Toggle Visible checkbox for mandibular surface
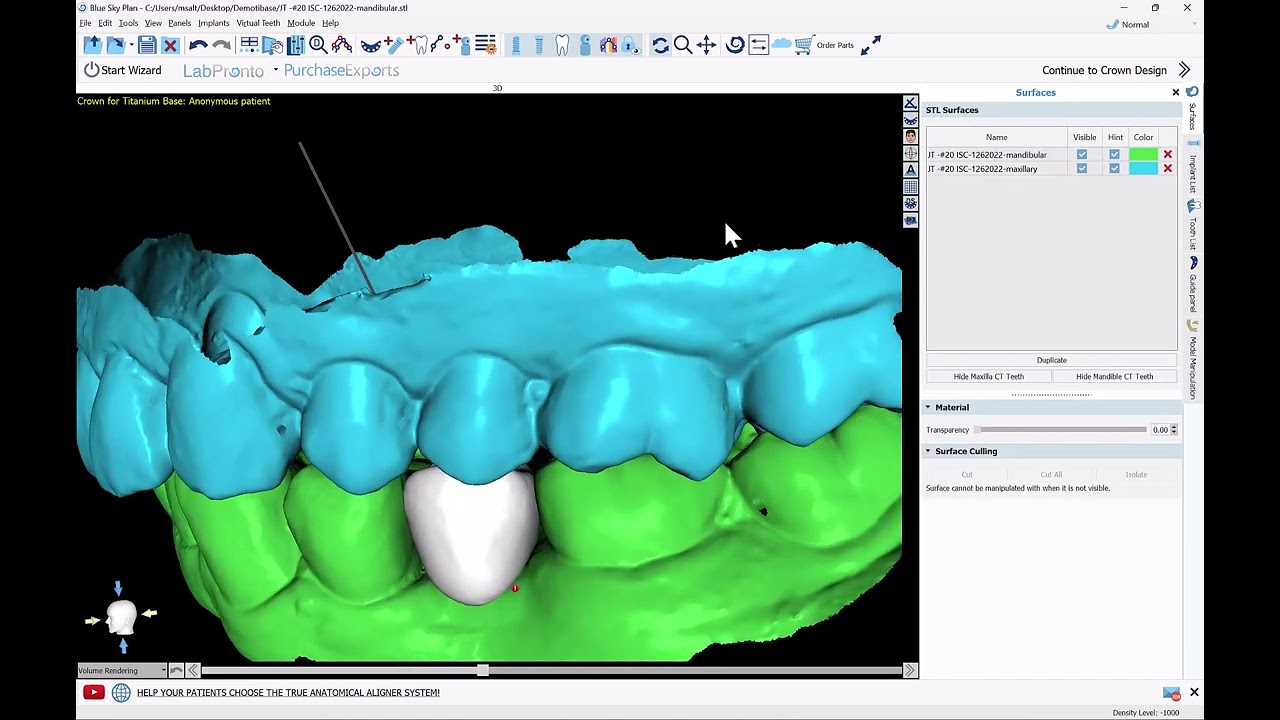The image size is (1280, 720). point(1081,155)
